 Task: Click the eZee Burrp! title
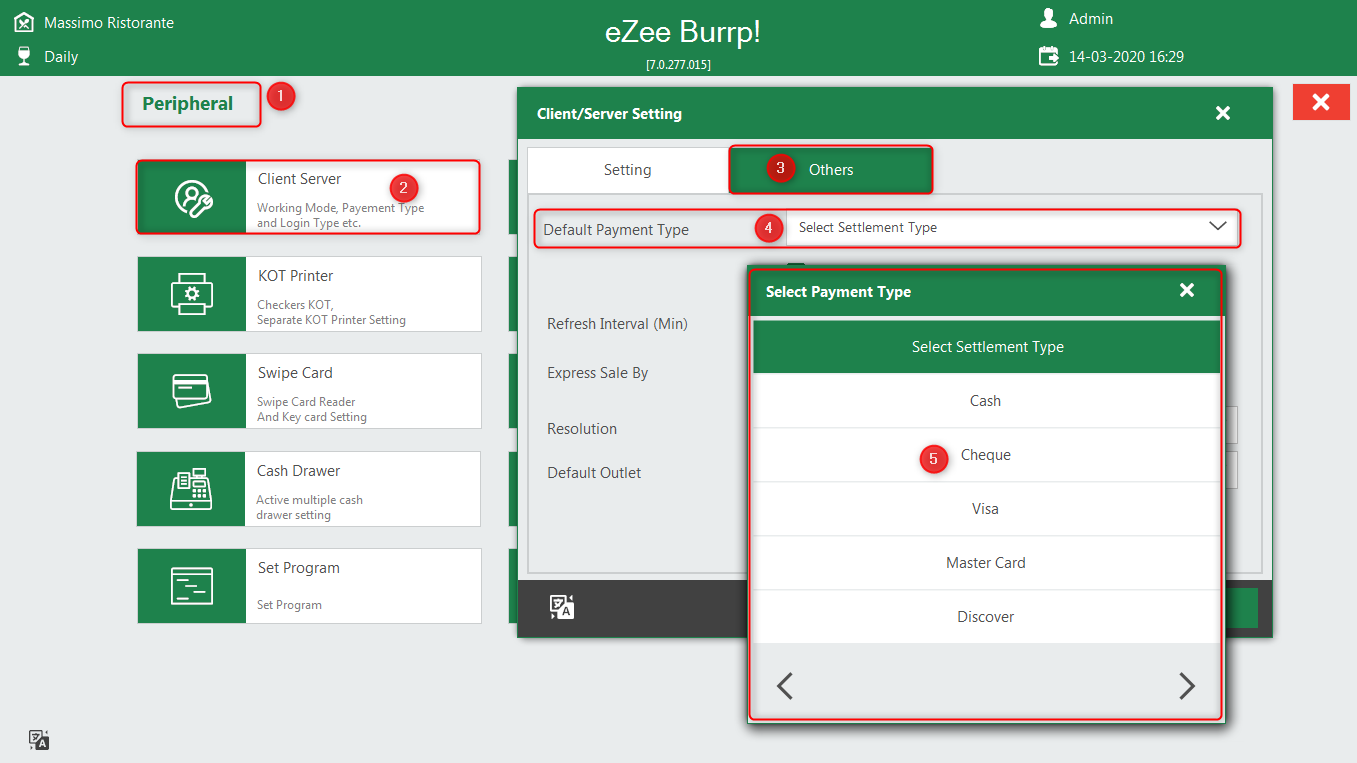point(683,32)
